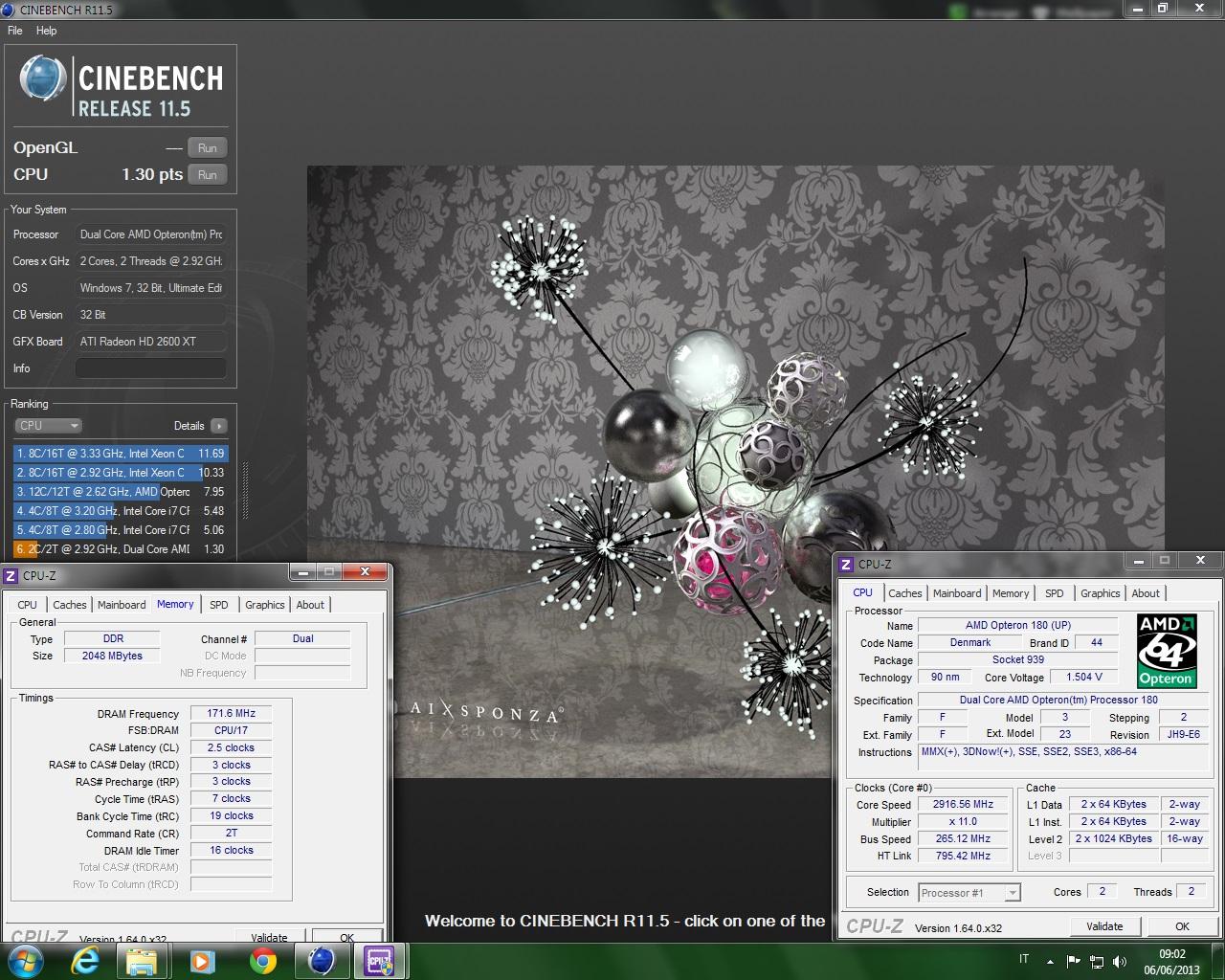Select ranking entry 4C/8T @ 3.20 GHz
This screenshot has height=980, width=1225.
pos(121,511)
